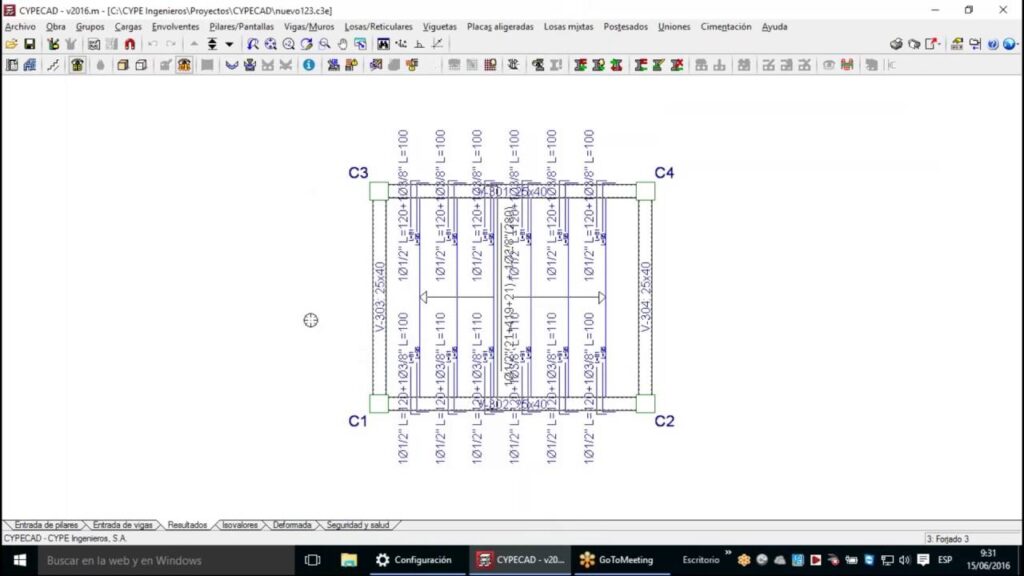Click the zoom magnifier icon
Viewport: 1024px width, 576px height.
324,44
